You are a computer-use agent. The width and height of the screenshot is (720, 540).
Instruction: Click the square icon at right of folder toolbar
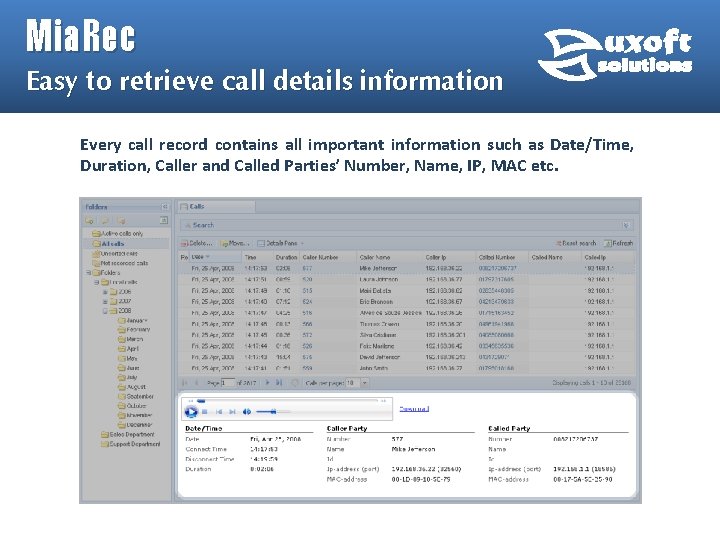[x=163, y=220]
